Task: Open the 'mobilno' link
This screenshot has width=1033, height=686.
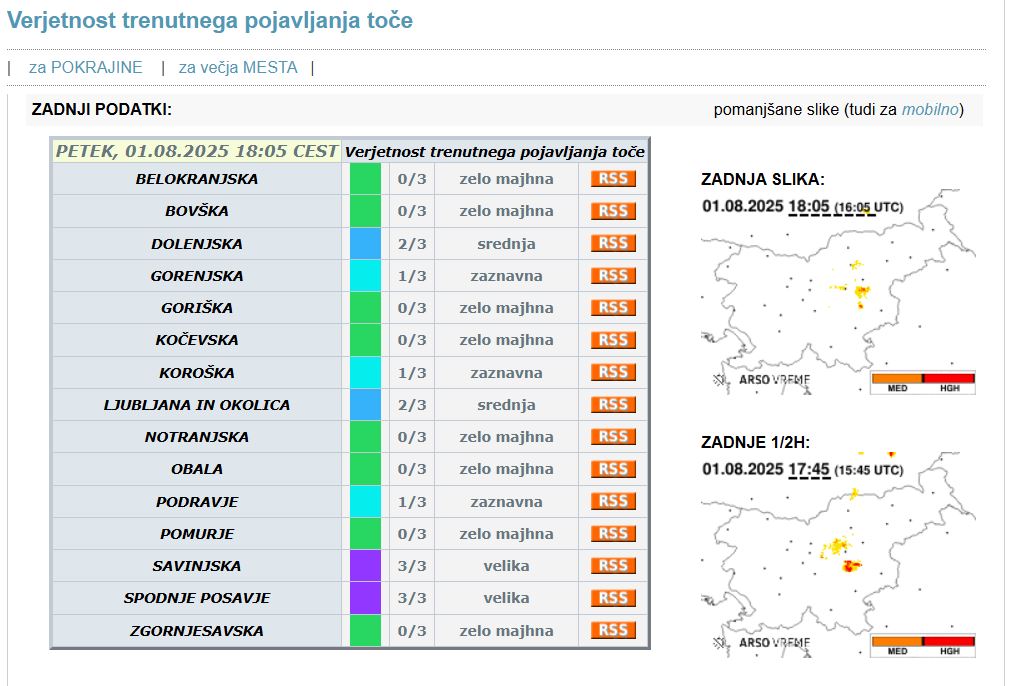Action: pyautogui.click(x=930, y=110)
